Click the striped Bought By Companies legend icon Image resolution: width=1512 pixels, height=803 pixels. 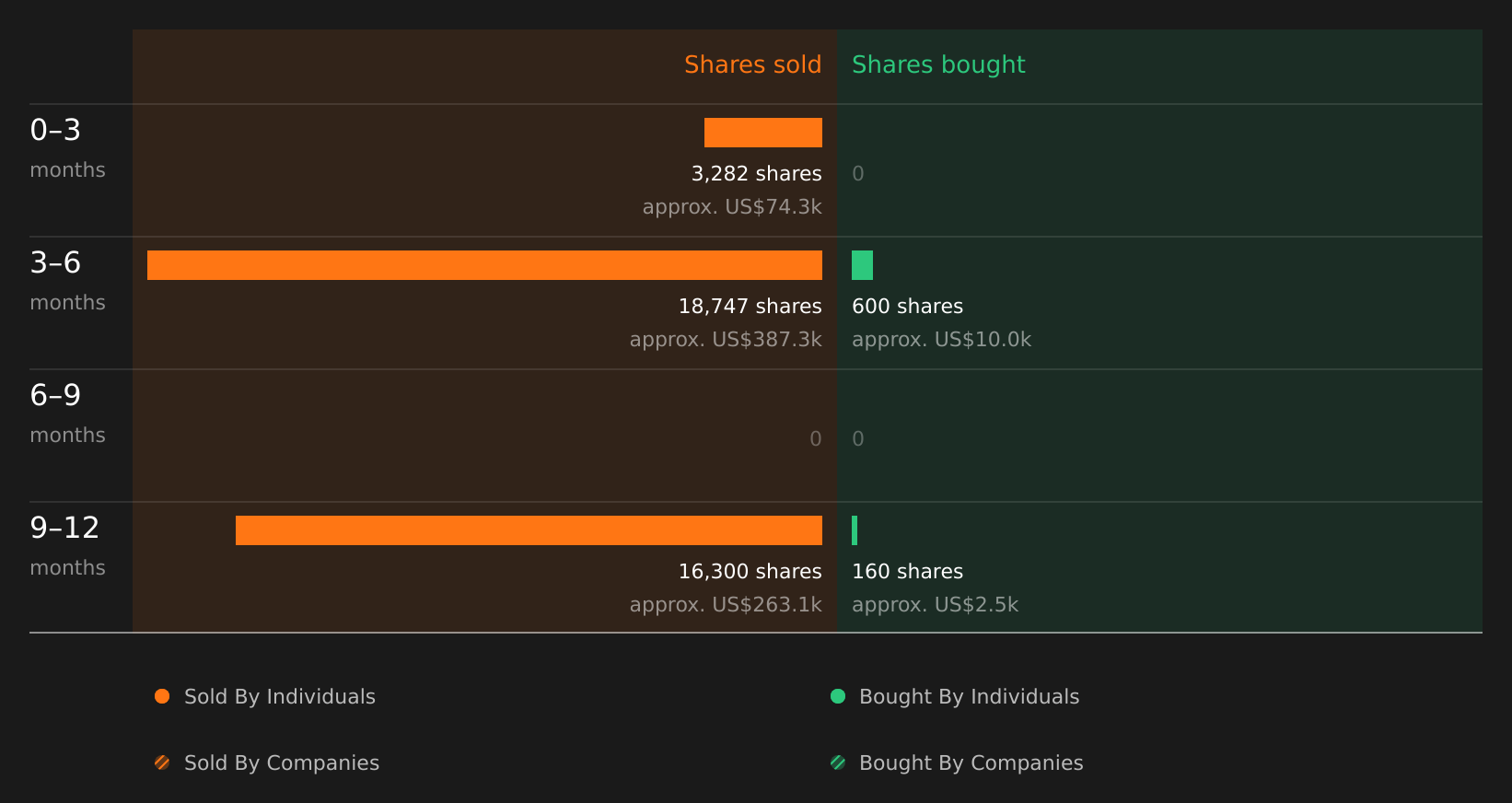(838, 762)
